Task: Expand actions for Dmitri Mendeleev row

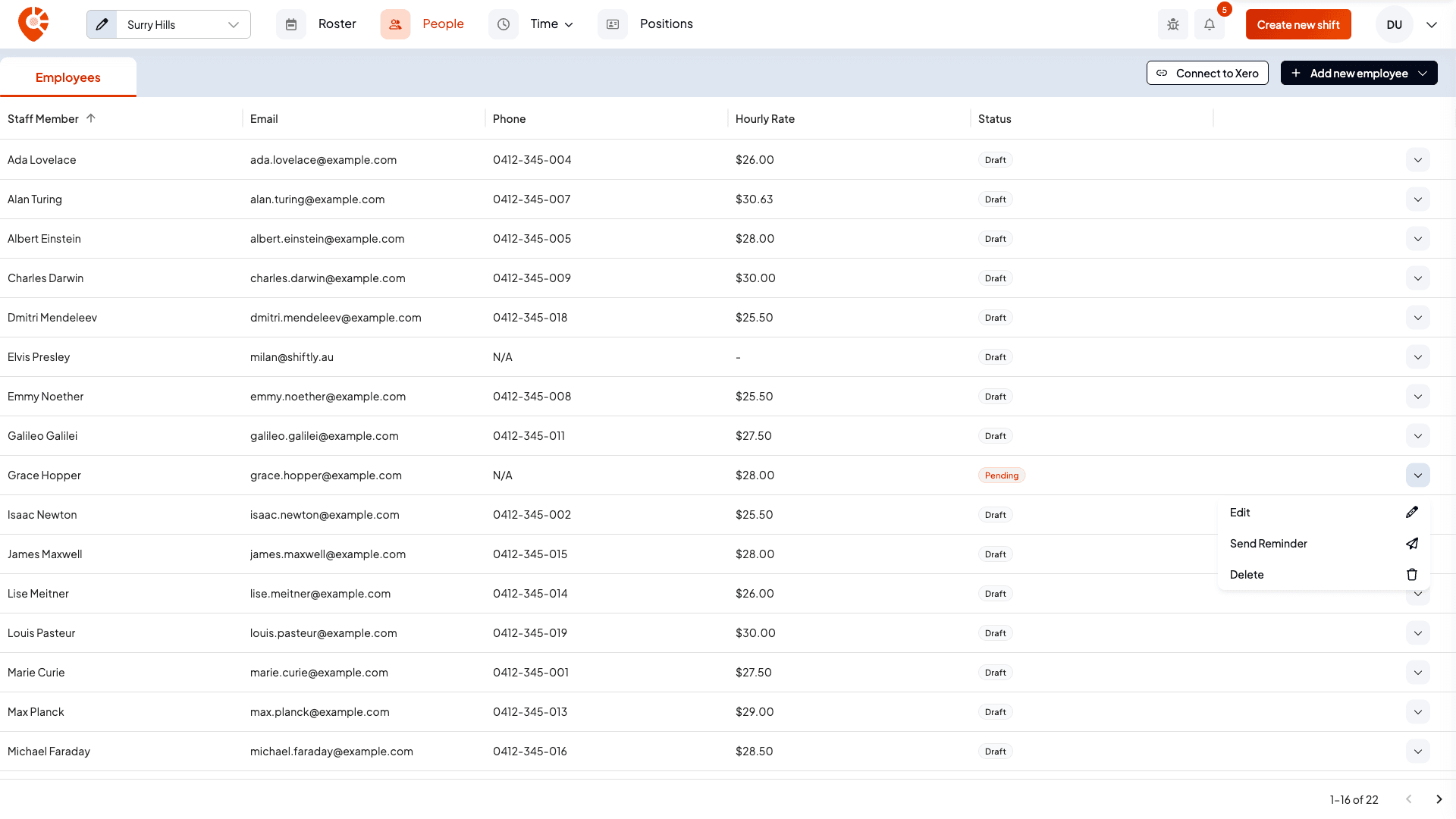Action: (x=1417, y=318)
